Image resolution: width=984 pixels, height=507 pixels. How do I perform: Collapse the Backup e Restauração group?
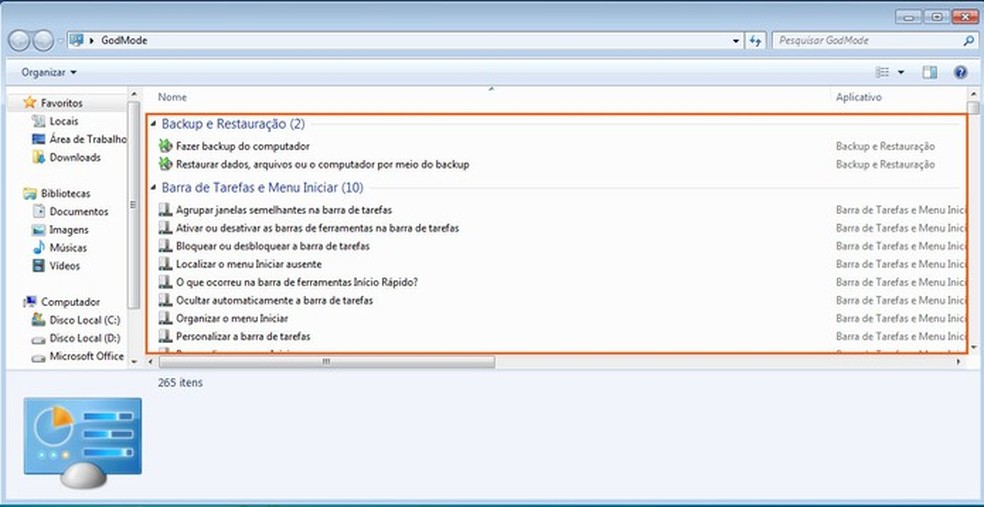pos(154,124)
